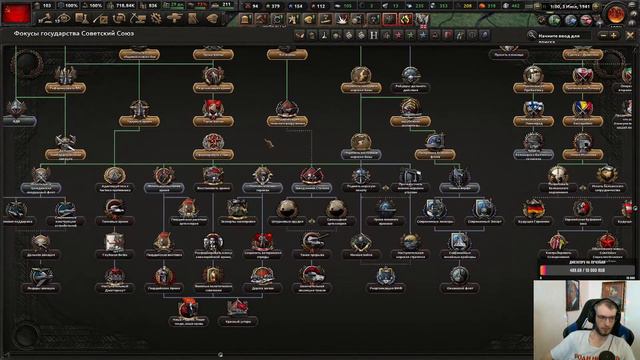
Task: Click the manpower value 718.84K
Action: pos(125,6)
